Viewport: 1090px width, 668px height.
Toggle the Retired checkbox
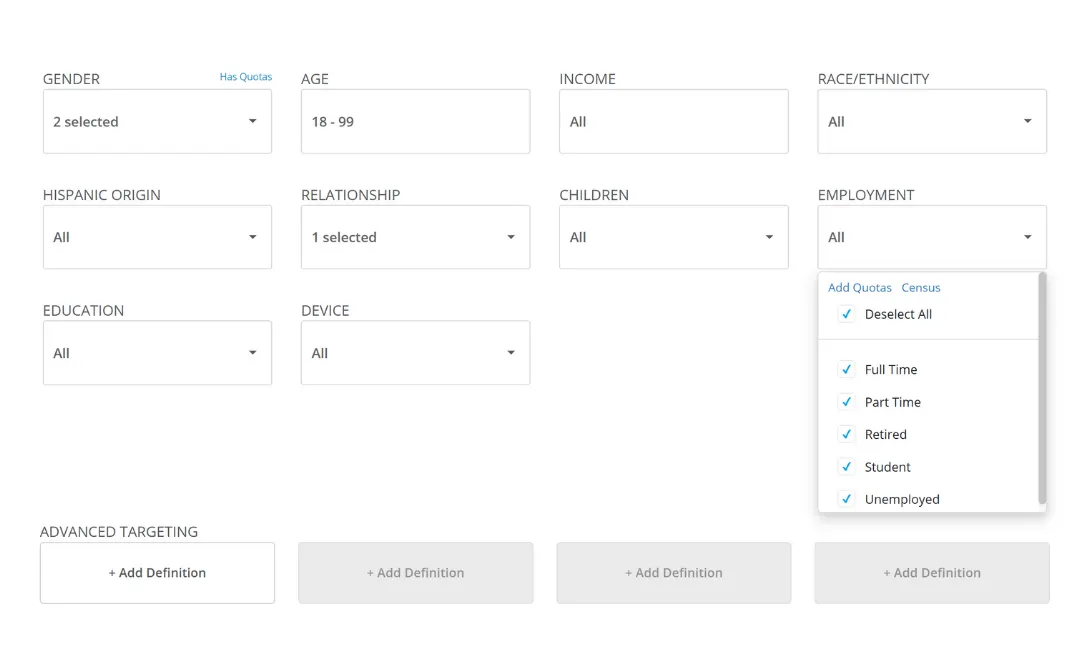coord(846,435)
